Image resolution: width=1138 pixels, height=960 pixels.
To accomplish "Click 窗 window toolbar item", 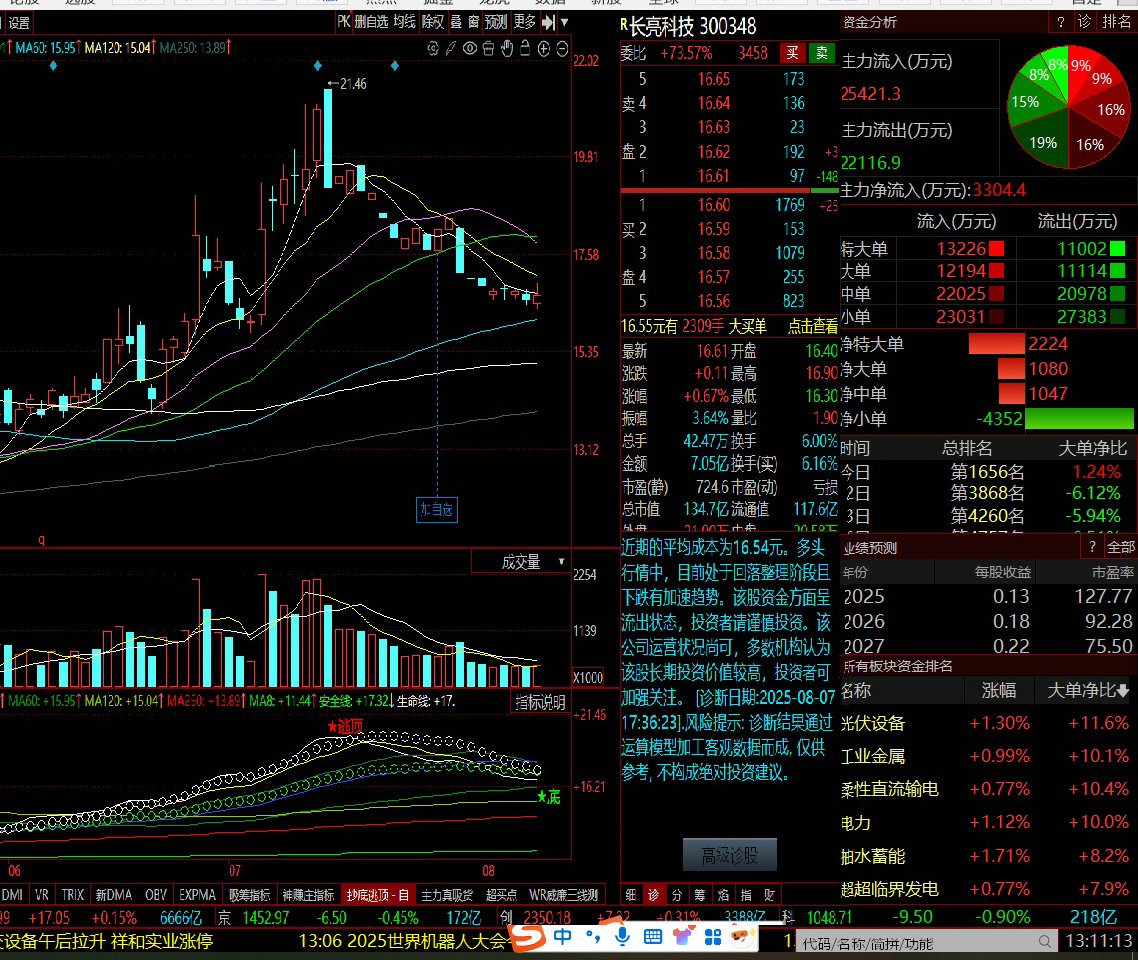I will (473, 22).
